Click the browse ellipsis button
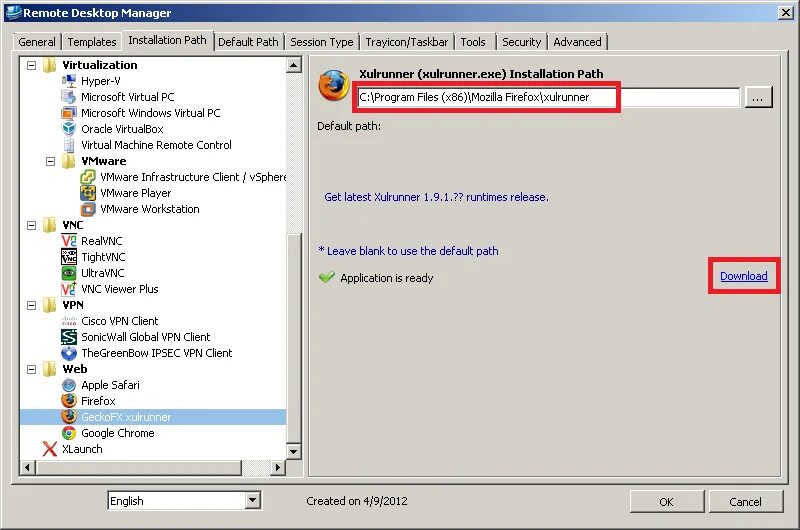This screenshot has width=800, height=530. (x=758, y=97)
